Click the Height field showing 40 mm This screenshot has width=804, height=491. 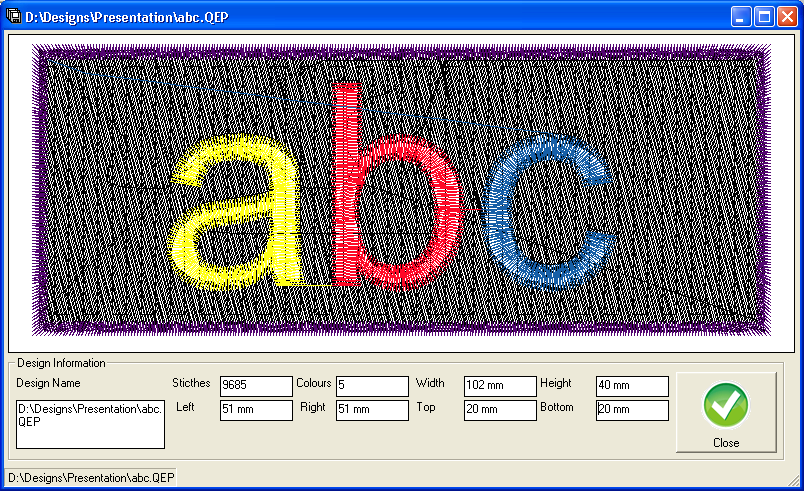coord(632,386)
